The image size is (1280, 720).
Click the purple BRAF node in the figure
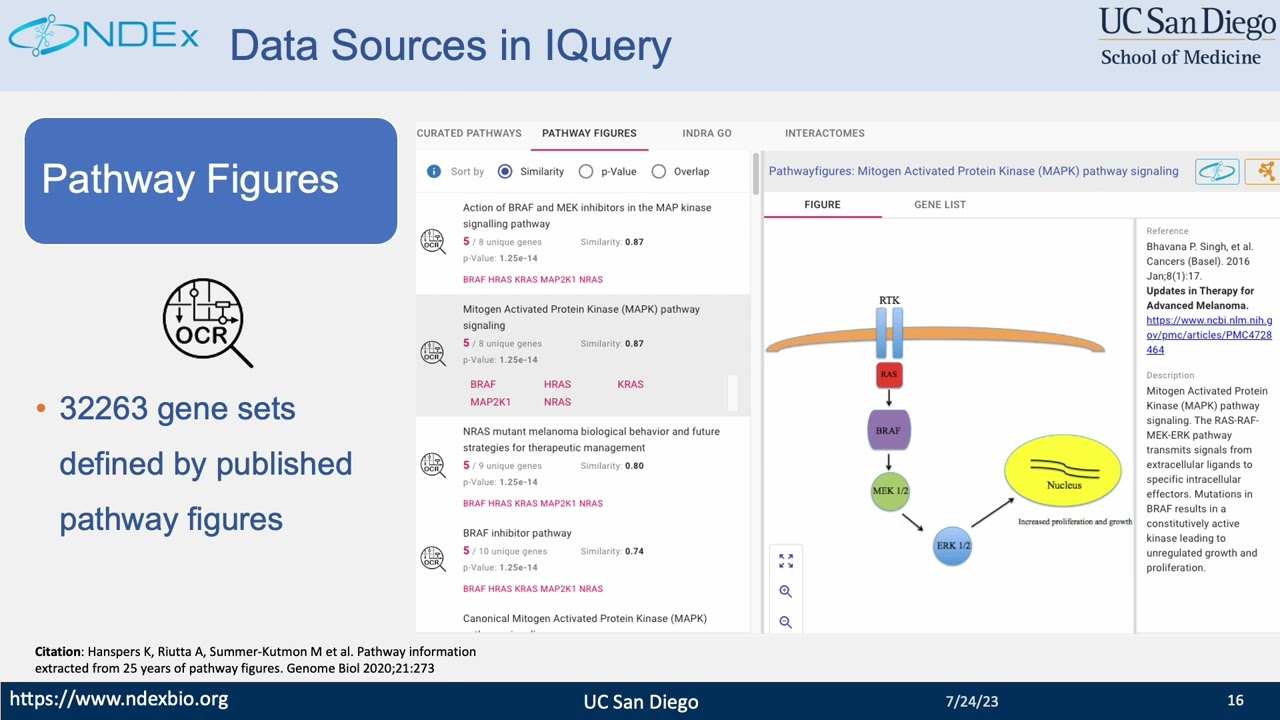888,430
